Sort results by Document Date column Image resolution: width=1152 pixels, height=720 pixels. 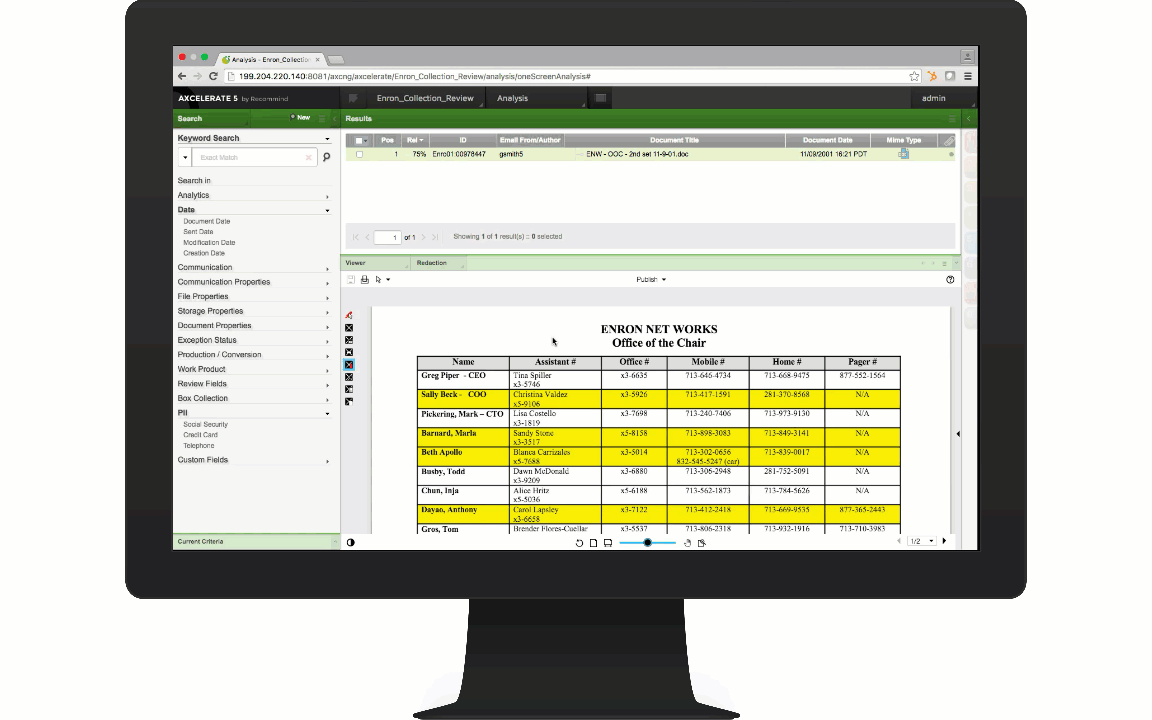coord(827,140)
